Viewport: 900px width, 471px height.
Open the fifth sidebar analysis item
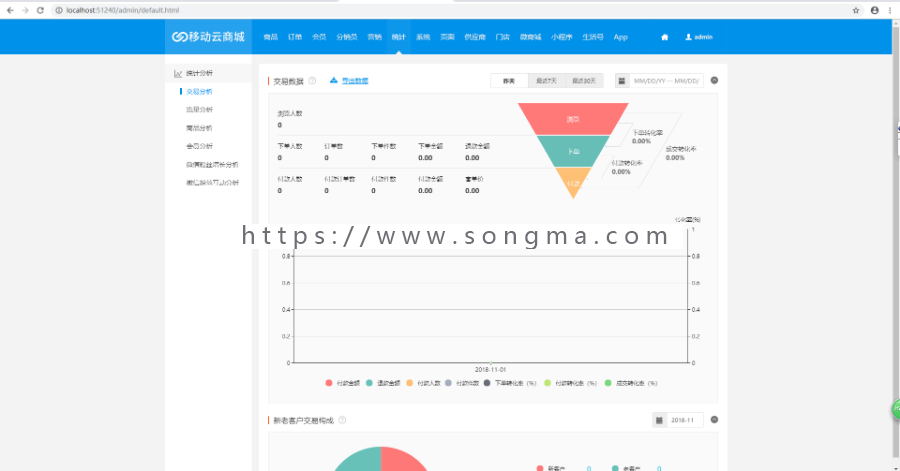coord(212,165)
